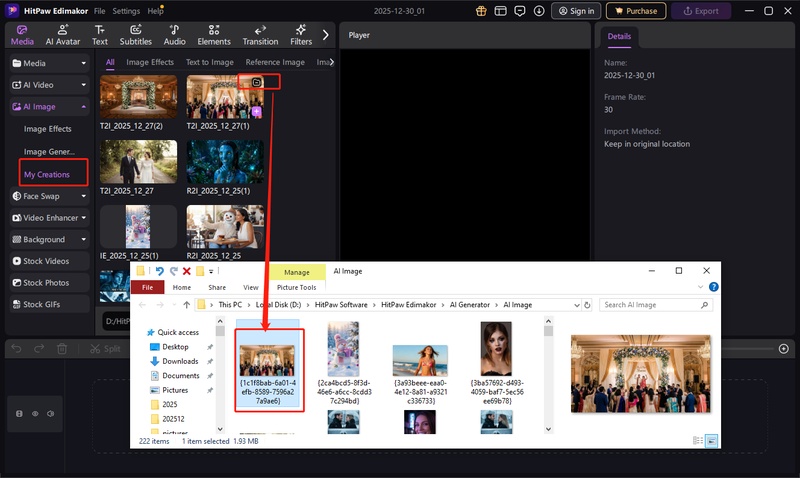Screen dimensions: 800x478
Task: Select the T2I_2025_12_27 couple thumbnail
Action: click(138, 160)
